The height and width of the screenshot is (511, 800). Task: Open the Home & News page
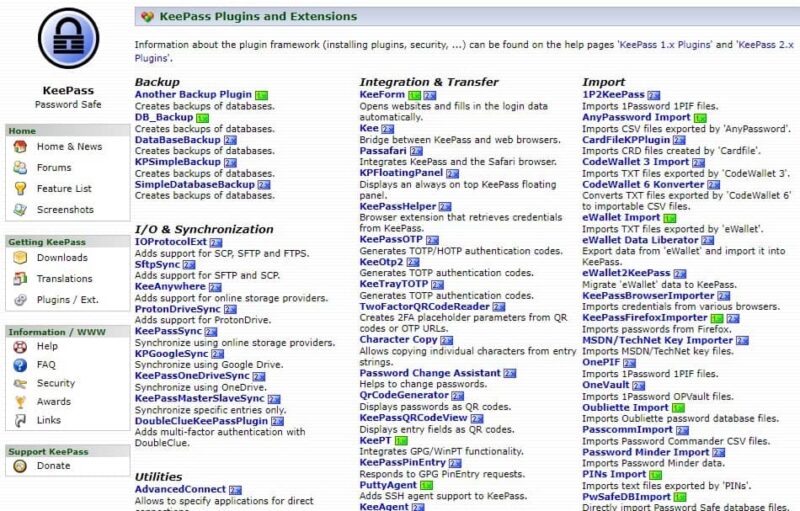[x=69, y=146]
